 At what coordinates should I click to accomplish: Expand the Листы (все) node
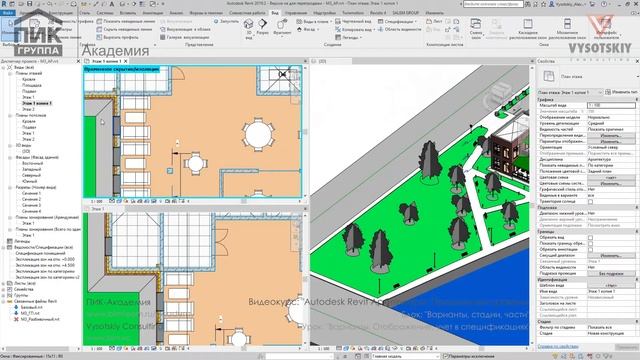(x=4, y=283)
